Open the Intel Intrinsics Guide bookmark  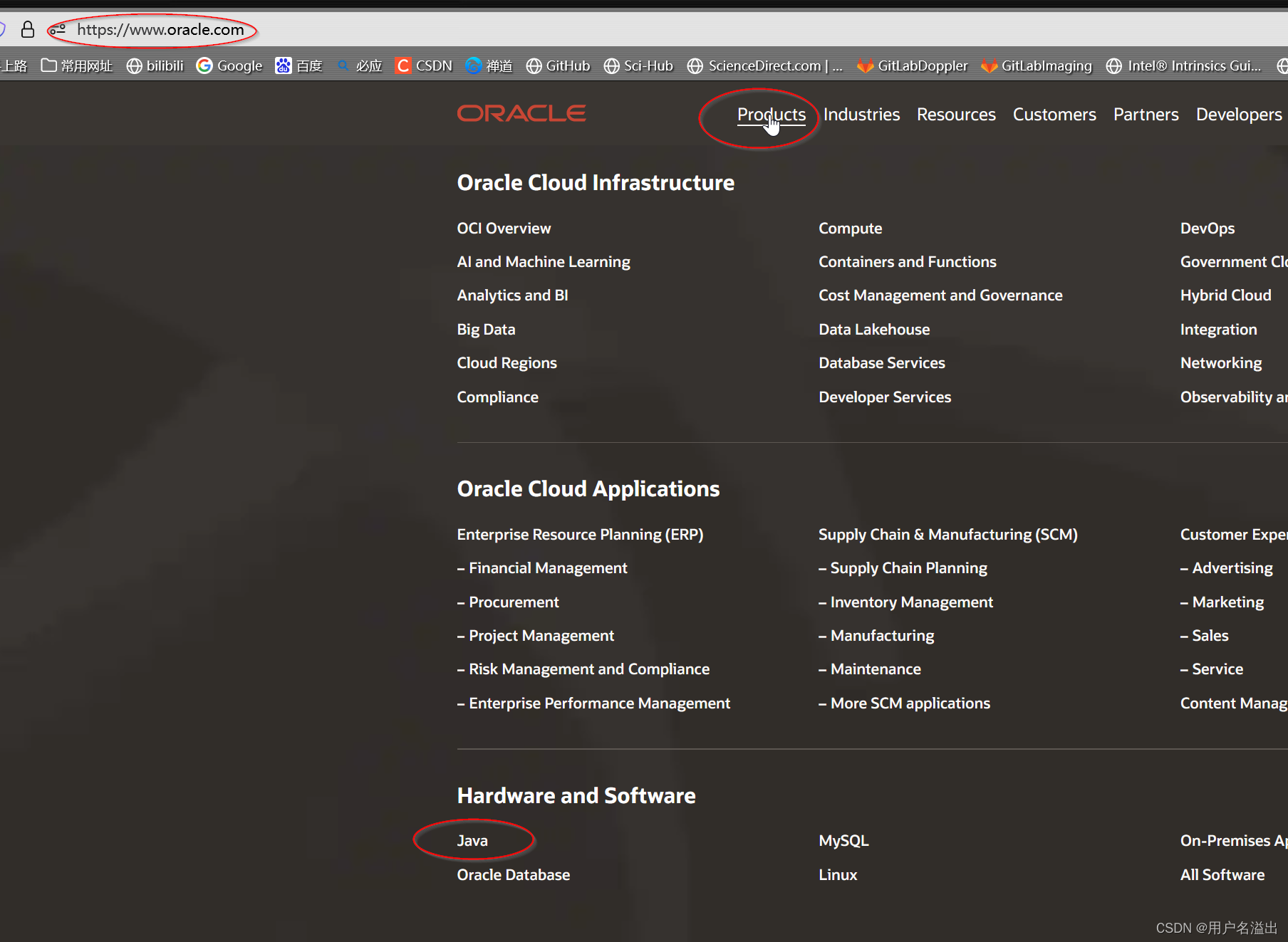(1183, 66)
